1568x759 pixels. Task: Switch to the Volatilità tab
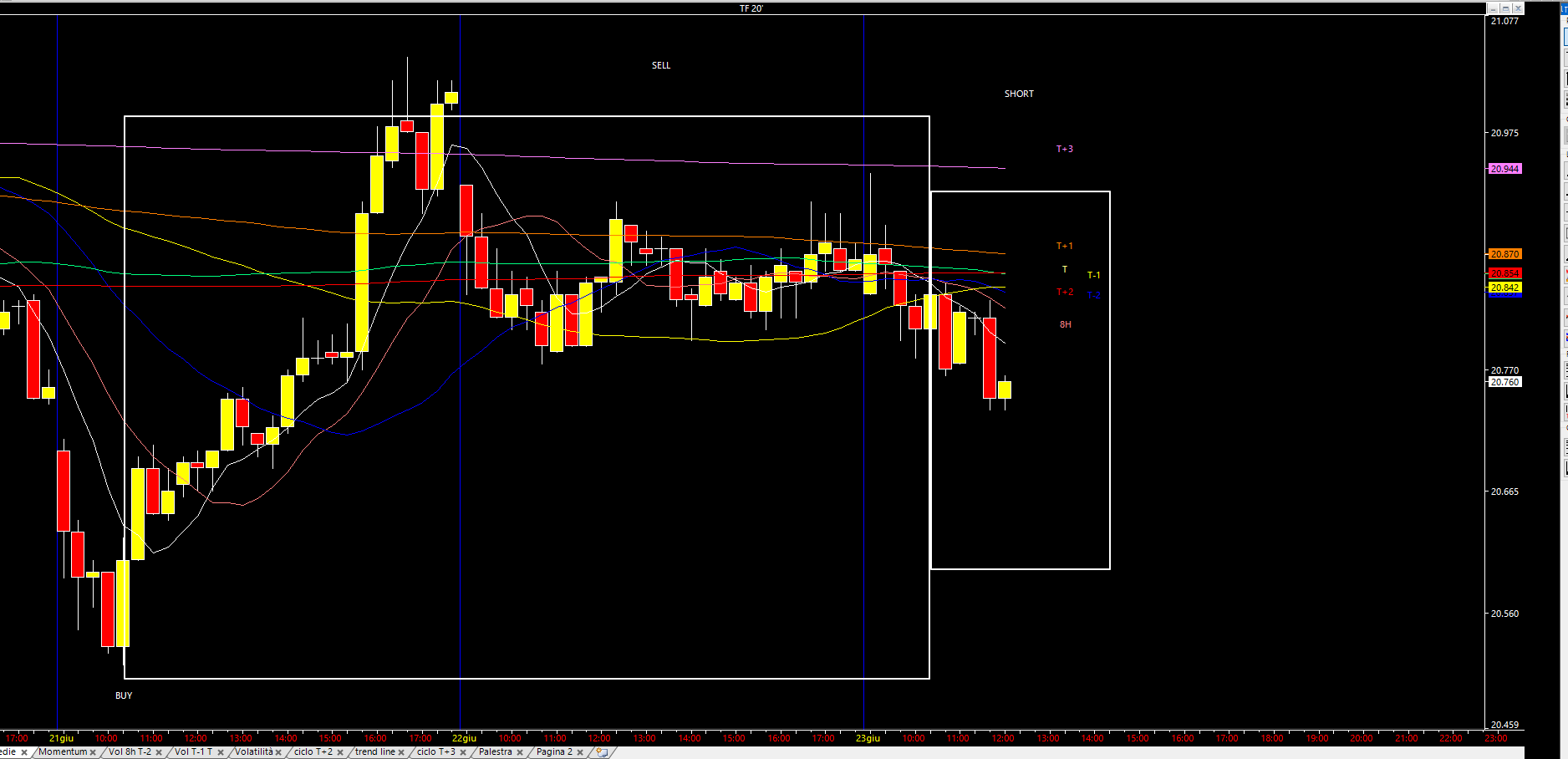click(x=253, y=752)
